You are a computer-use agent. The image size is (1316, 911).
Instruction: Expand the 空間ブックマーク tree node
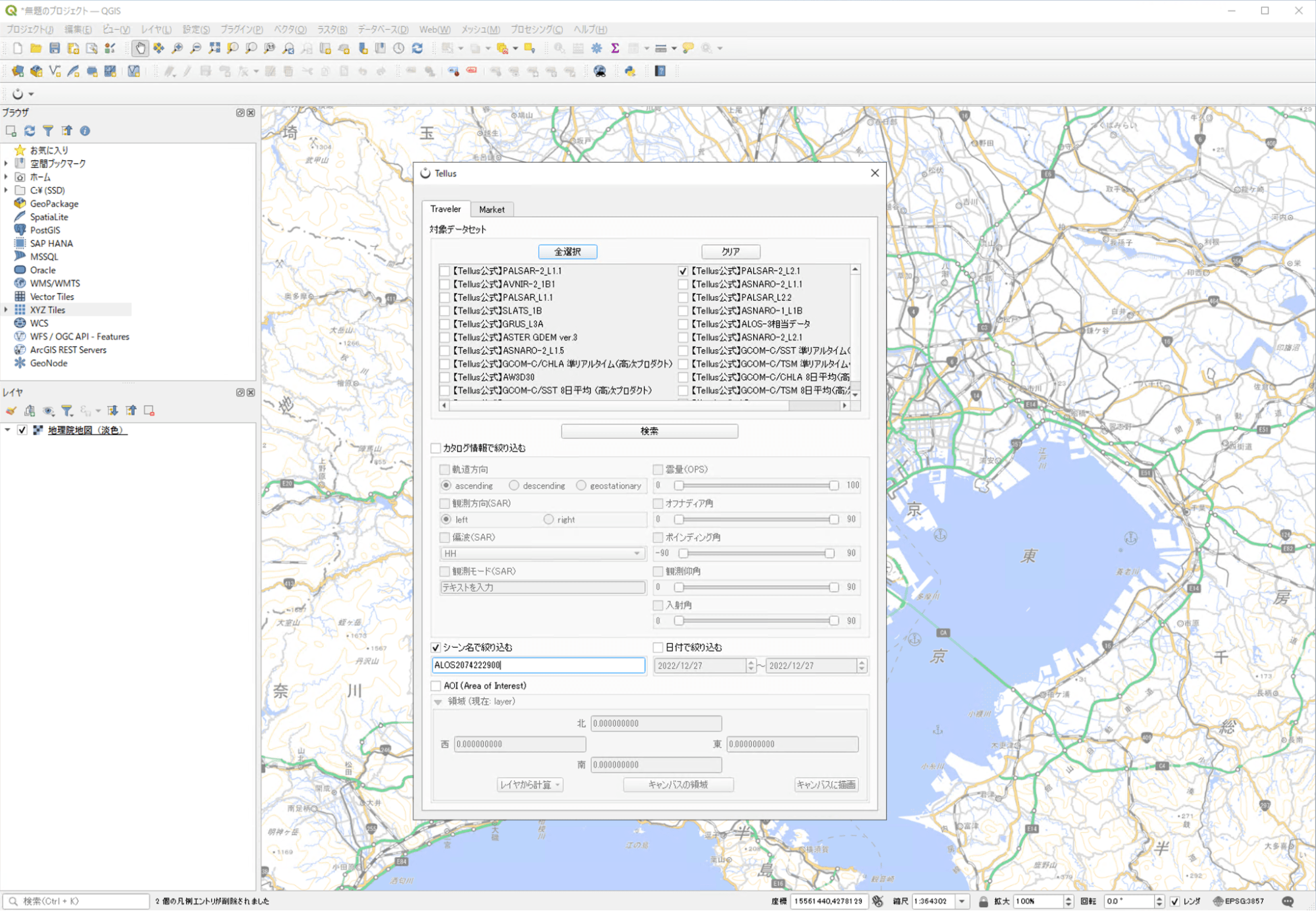(x=7, y=163)
